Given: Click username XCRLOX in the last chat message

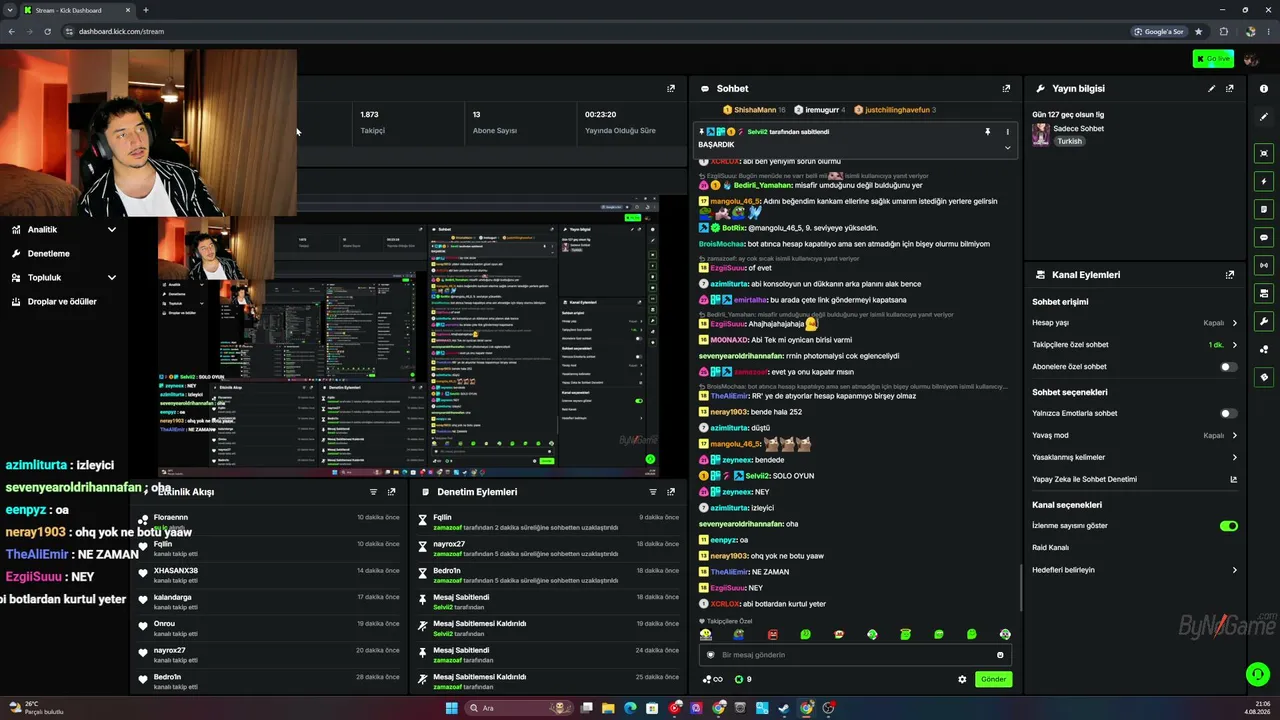Looking at the screenshot, I should coord(726,604).
